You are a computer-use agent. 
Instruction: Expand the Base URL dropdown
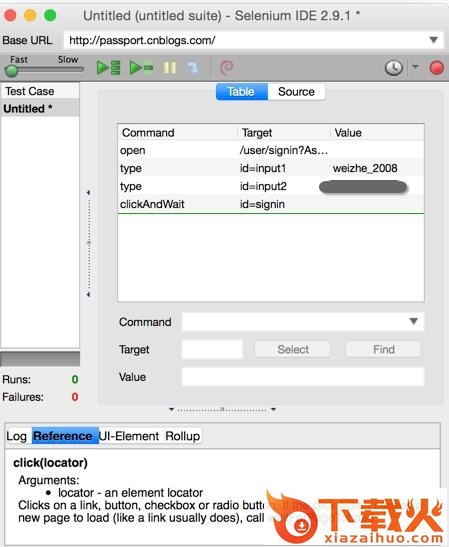[x=434, y=40]
